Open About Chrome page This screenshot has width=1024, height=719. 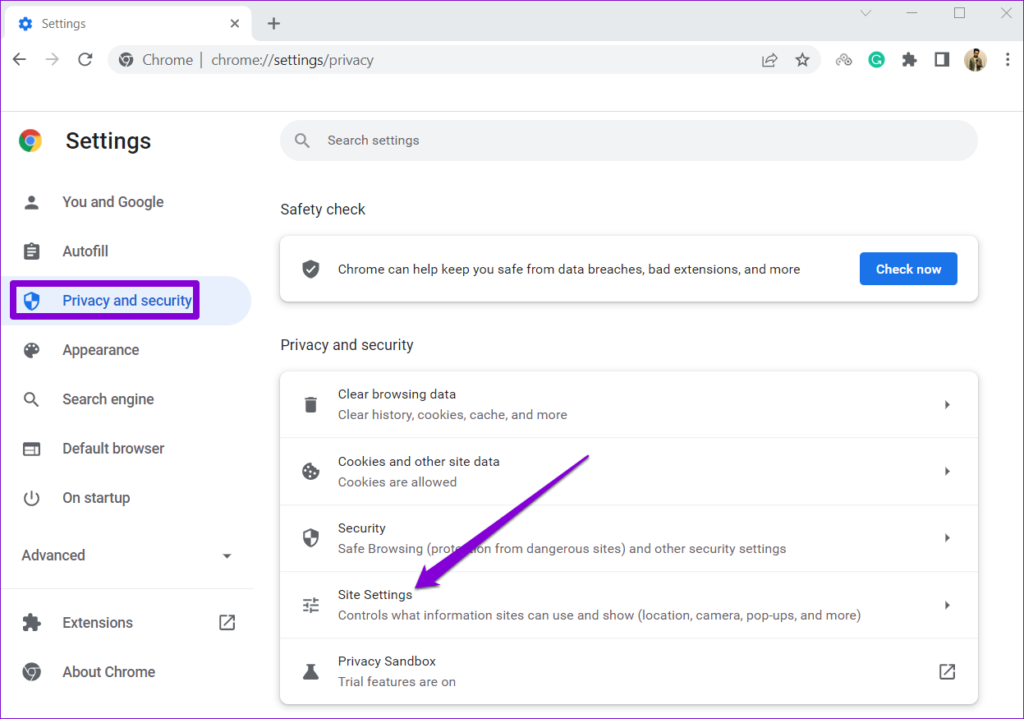pyautogui.click(x=127, y=672)
